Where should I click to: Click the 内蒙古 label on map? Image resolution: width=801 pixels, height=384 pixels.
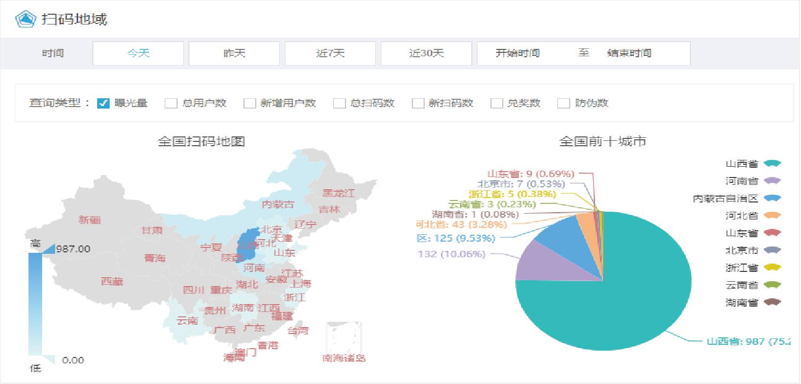(x=278, y=204)
